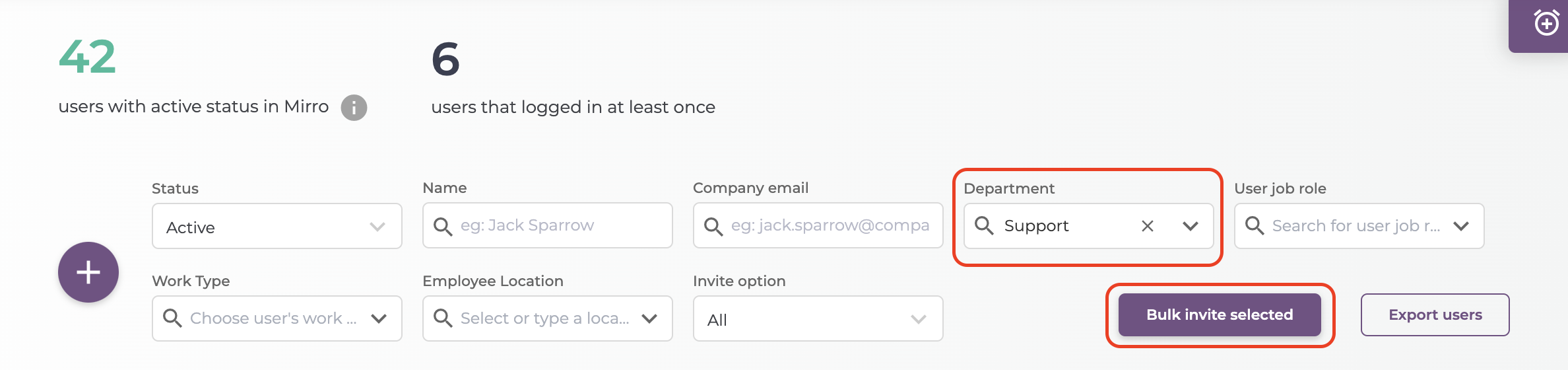Click the purple plus add button
This screenshot has width=1568, height=370.
pos(88,272)
